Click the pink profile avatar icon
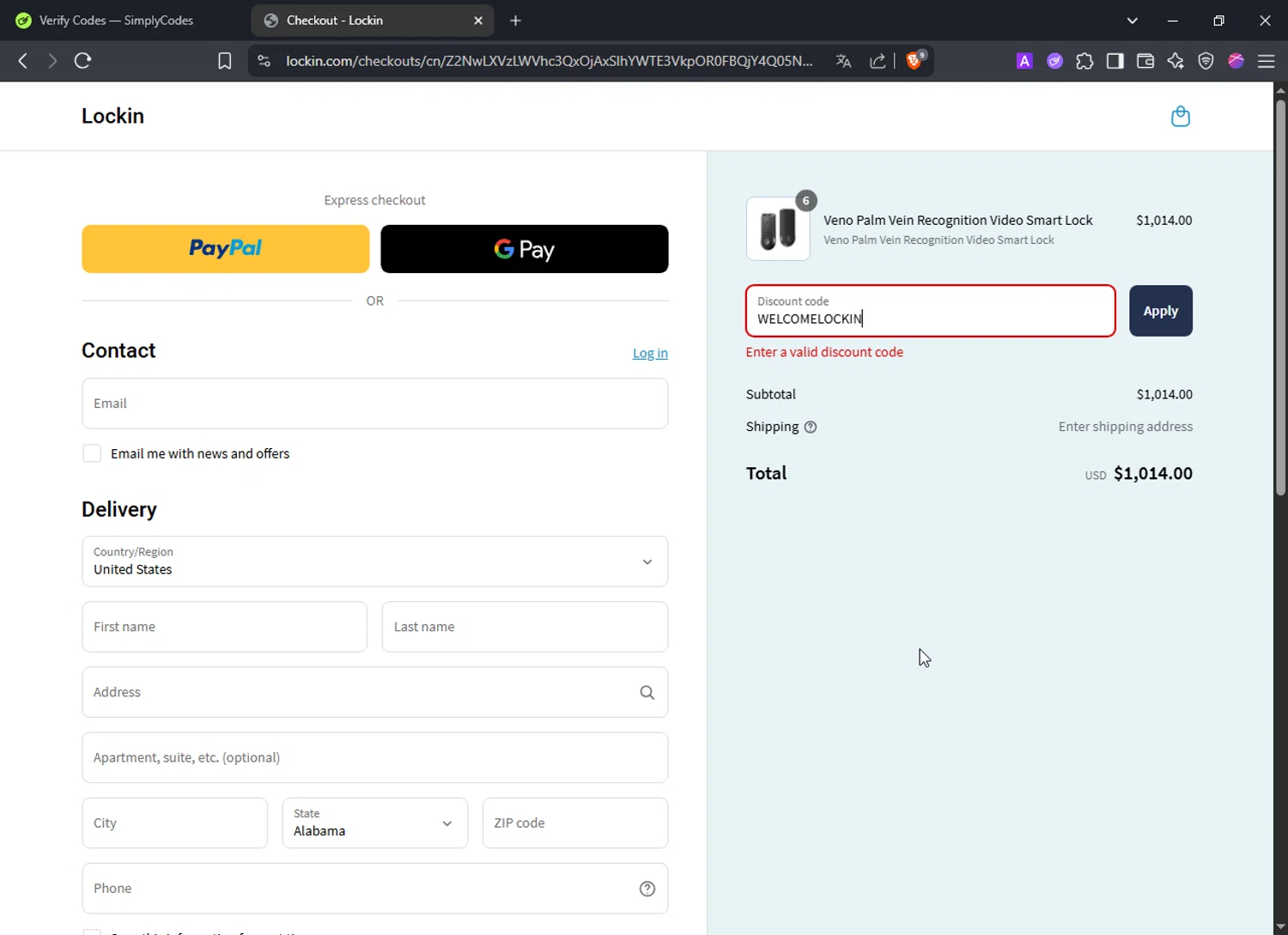 pos(1236,61)
